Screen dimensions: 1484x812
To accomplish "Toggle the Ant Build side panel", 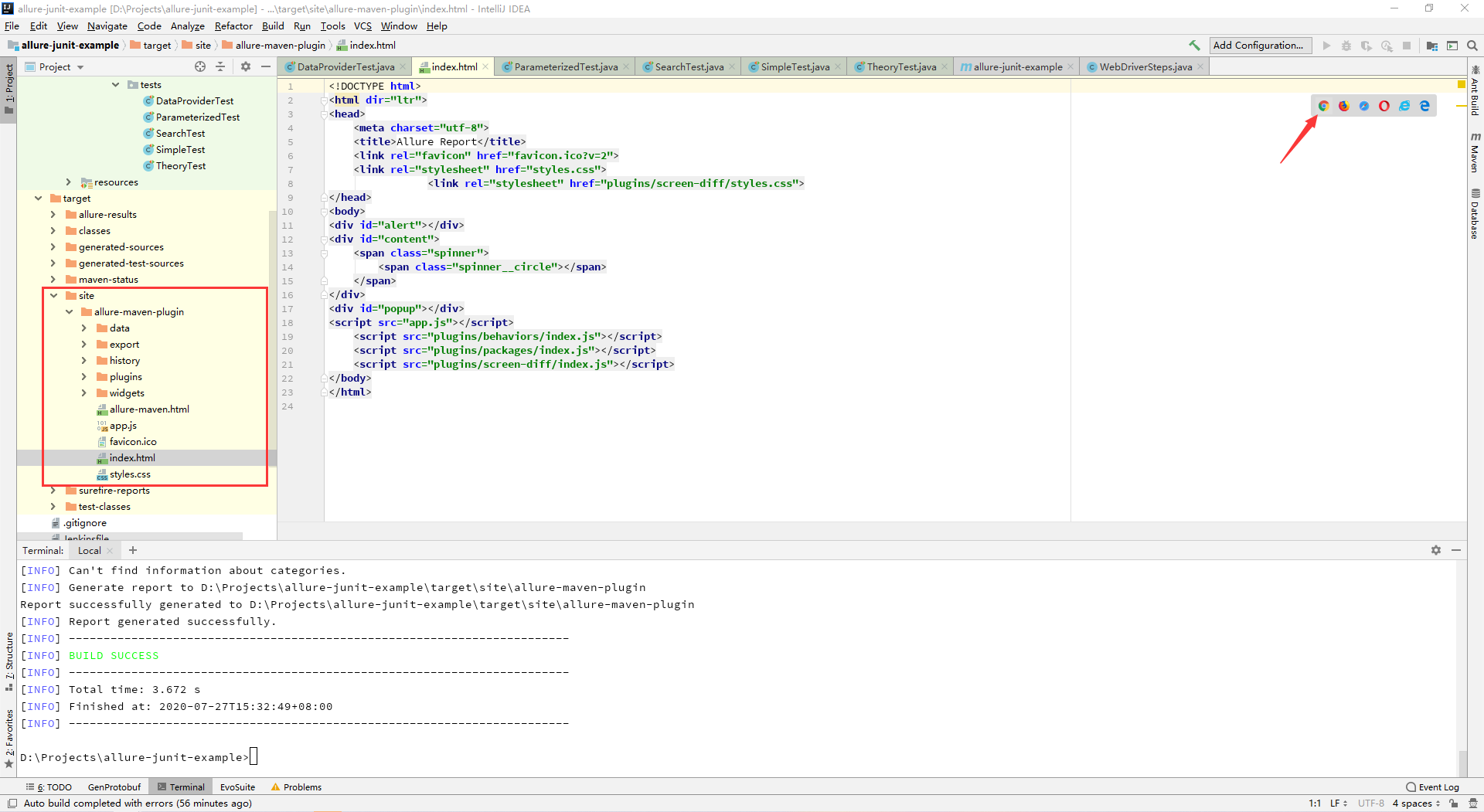I will click(1475, 90).
